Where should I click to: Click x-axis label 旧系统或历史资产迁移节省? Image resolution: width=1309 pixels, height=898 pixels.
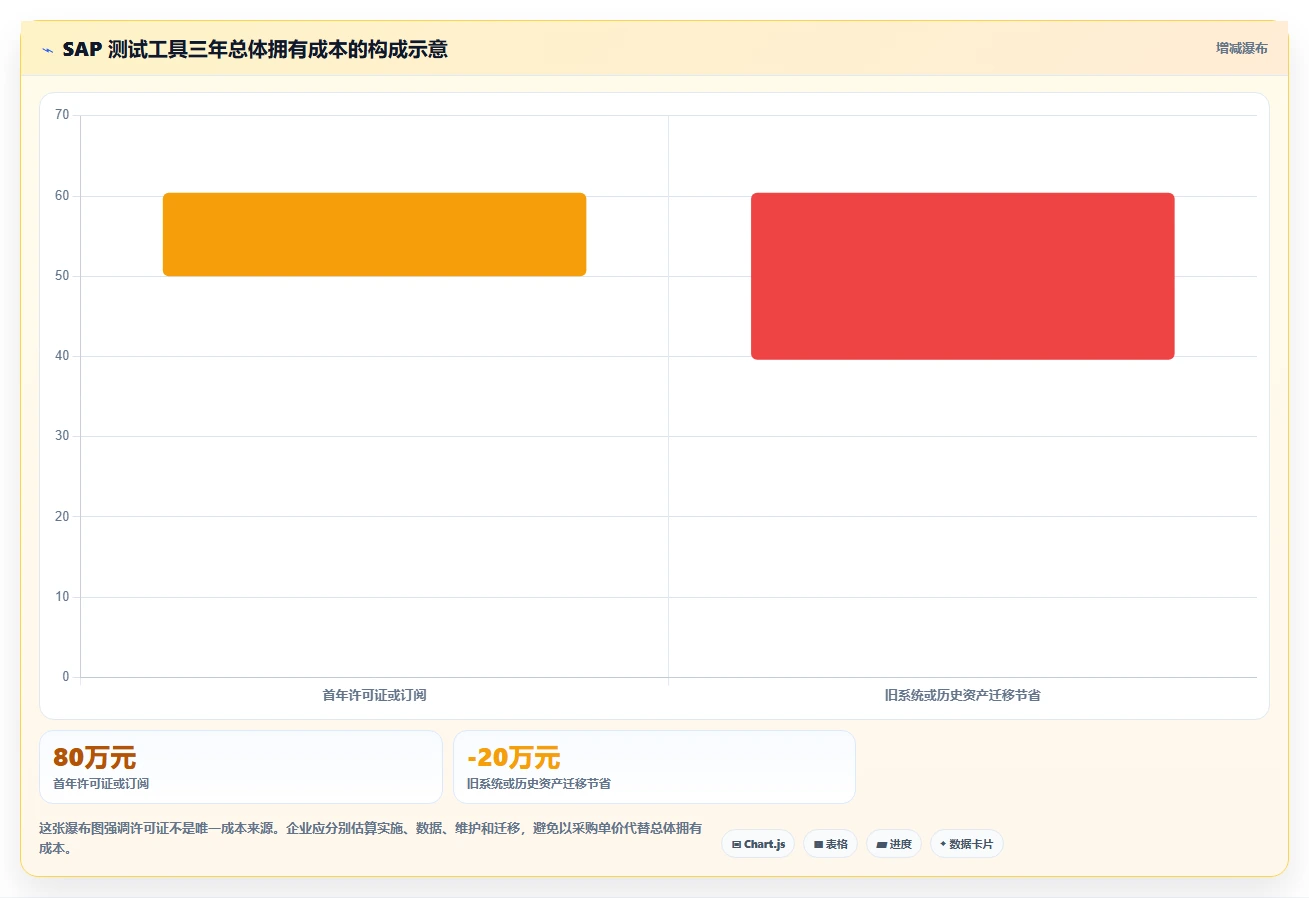coord(963,695)
